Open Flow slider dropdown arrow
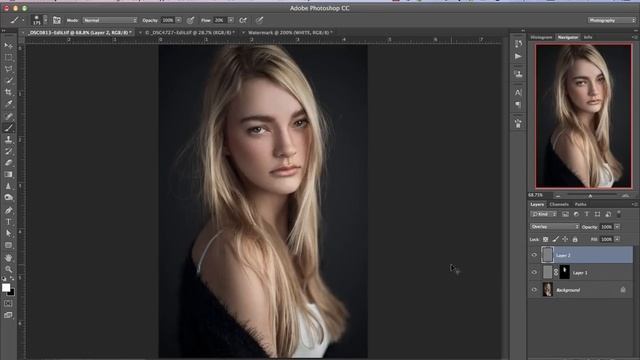This screenshot has height=360, width=640. pos(231,20)
